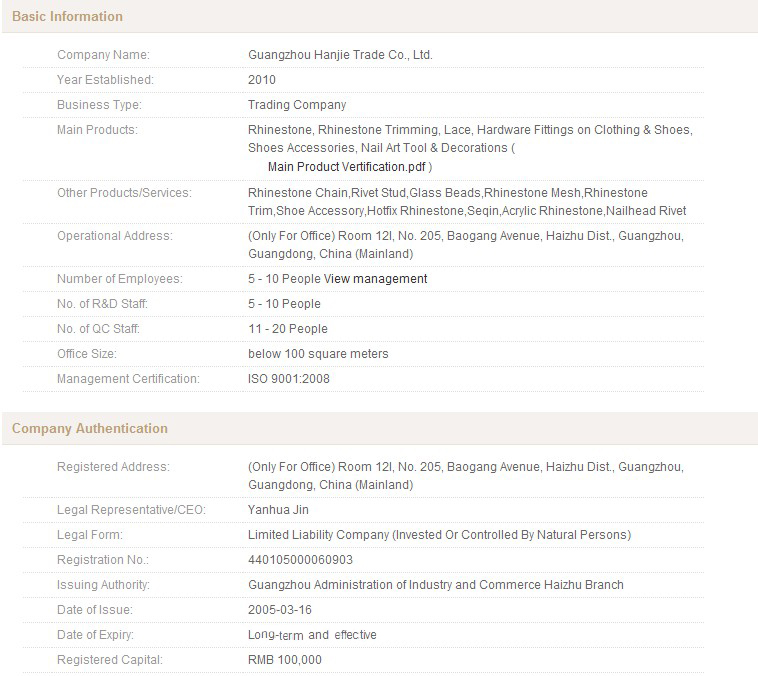Click company name Guangzhou Hanjie Trade Co., Ltd.
758x676 pixels.
tap(340, 55)
